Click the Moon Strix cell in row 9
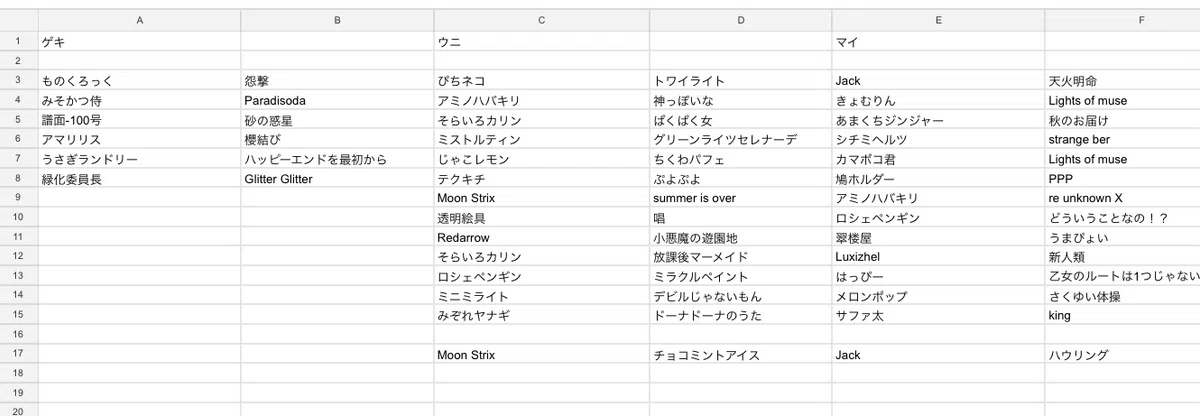Viewport: 1200px width, 416px height. pos(541,198)
